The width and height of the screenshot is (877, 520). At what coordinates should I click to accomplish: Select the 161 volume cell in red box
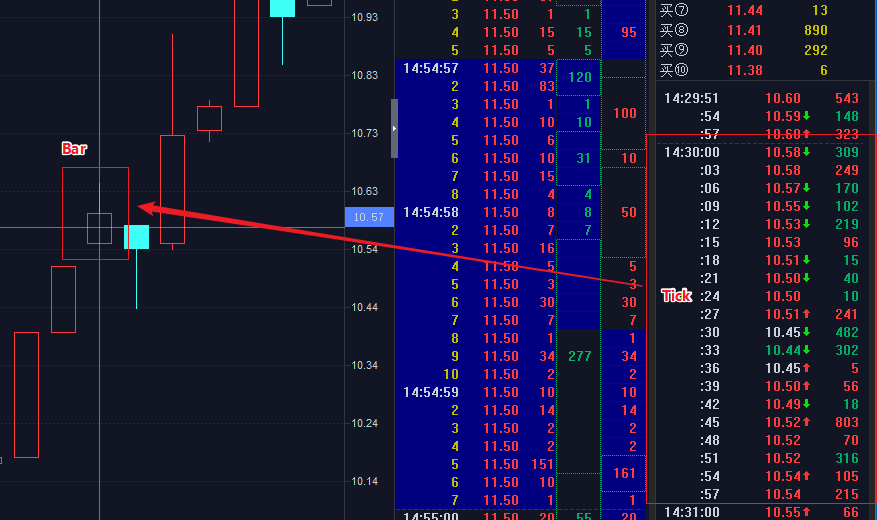625,473
